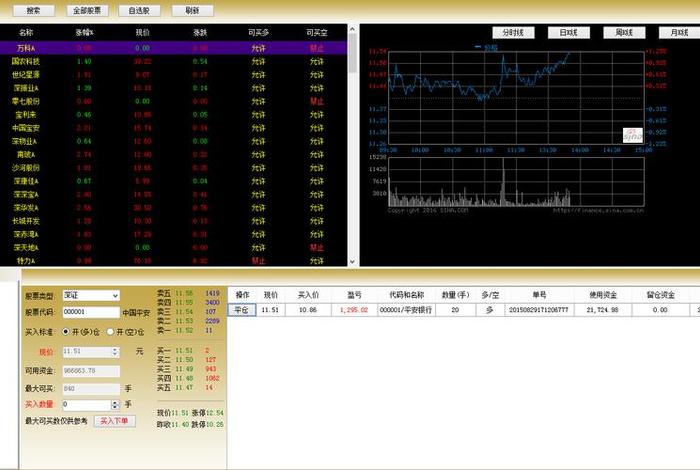
Task: Click the 使用资金 column header
Action: [603, 295]
